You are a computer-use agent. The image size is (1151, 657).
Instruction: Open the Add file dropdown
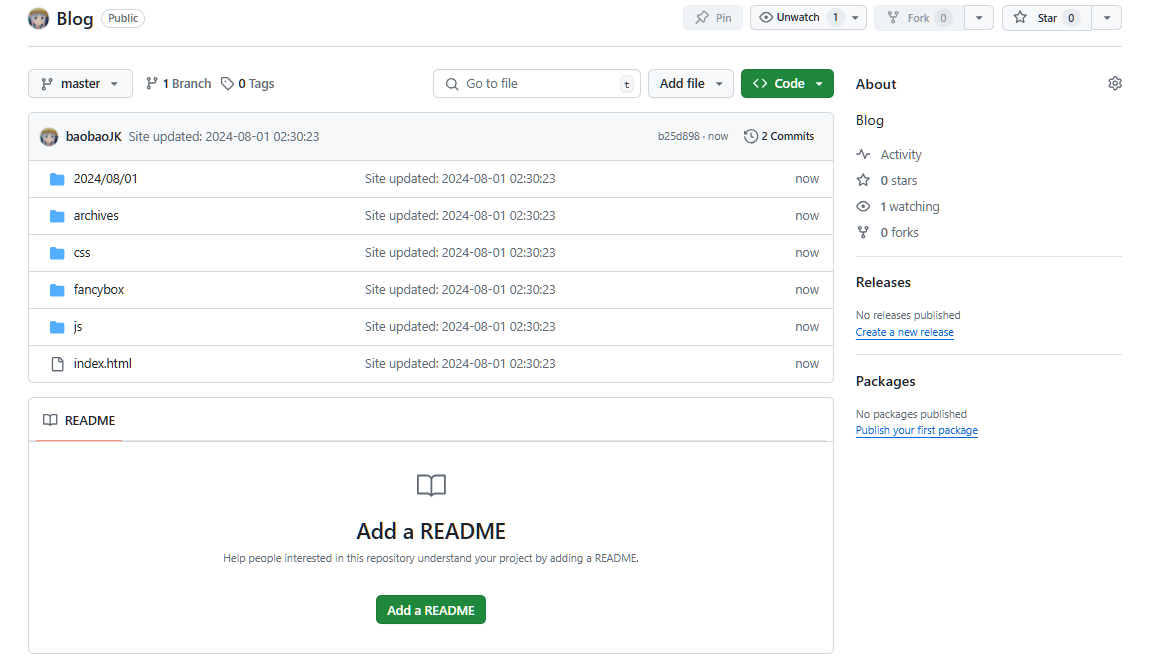click(690, 84)
